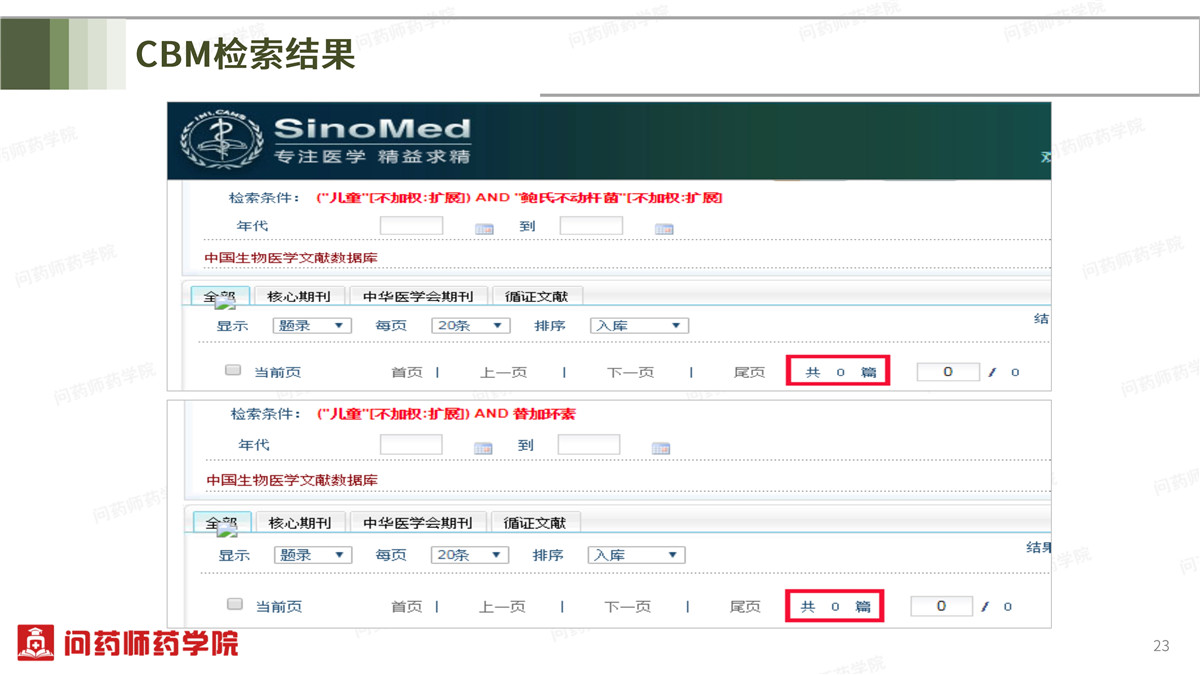This screenshot has width=1200, height=675.
Task: Open end-year calendar icon in the 鲍氏不动杆菌 search
Action: pyautogui.click(x=664, y=229)
